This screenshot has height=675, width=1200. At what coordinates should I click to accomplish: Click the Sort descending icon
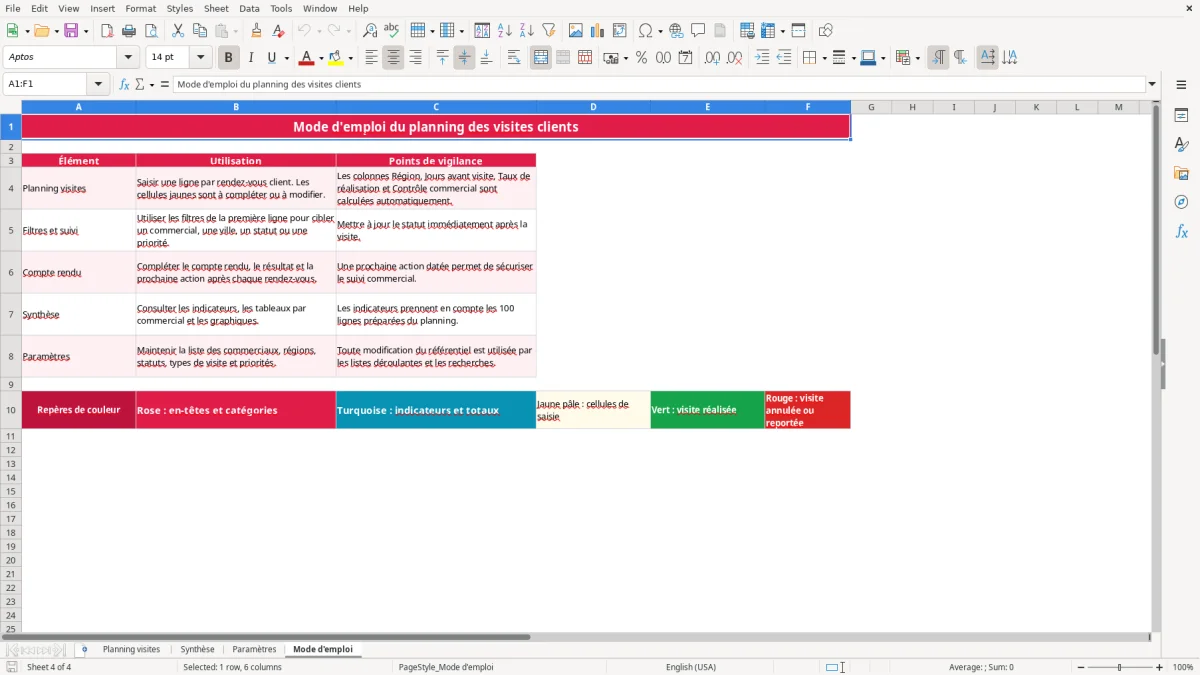(527, 31)
